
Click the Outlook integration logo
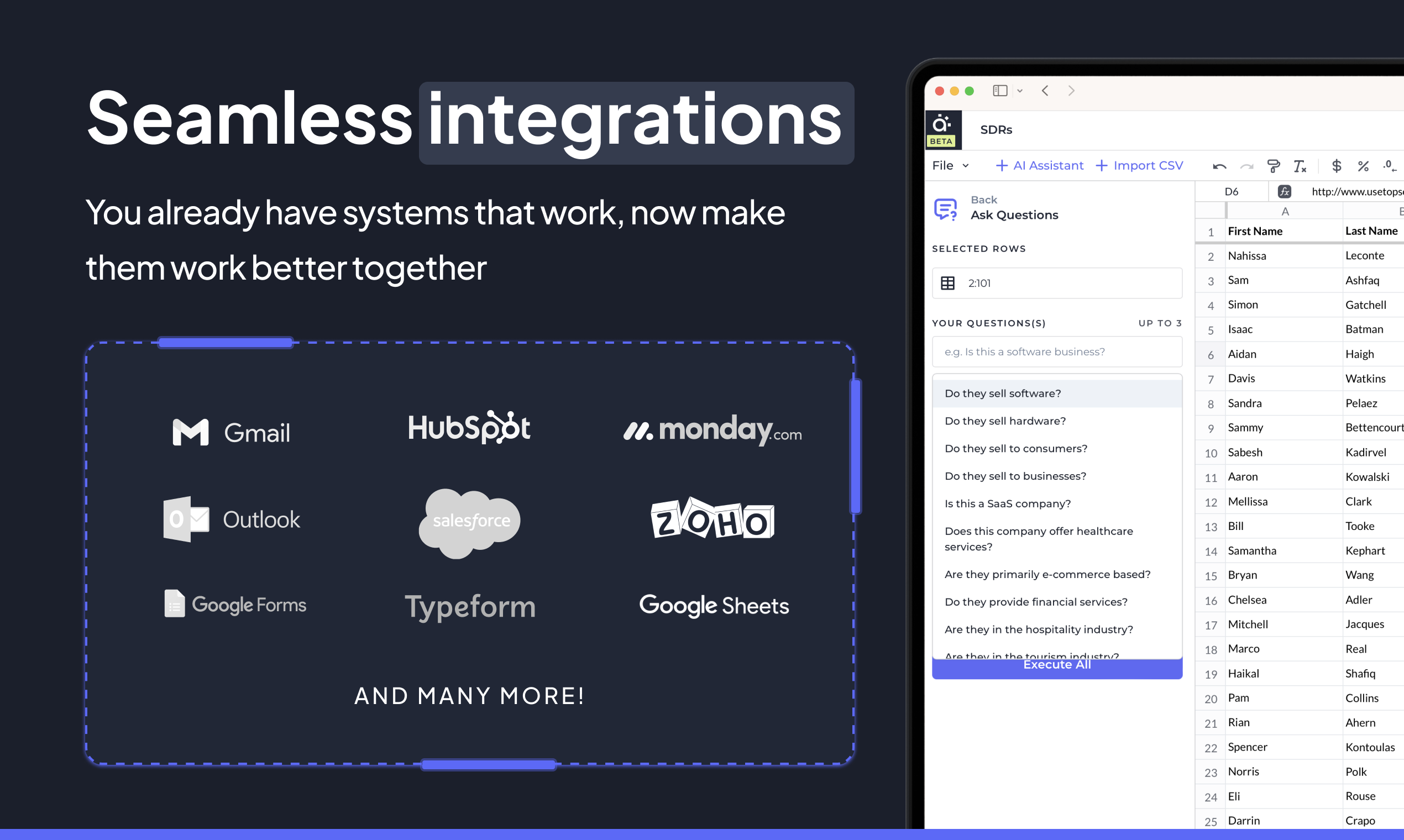[x=232, y=519]
